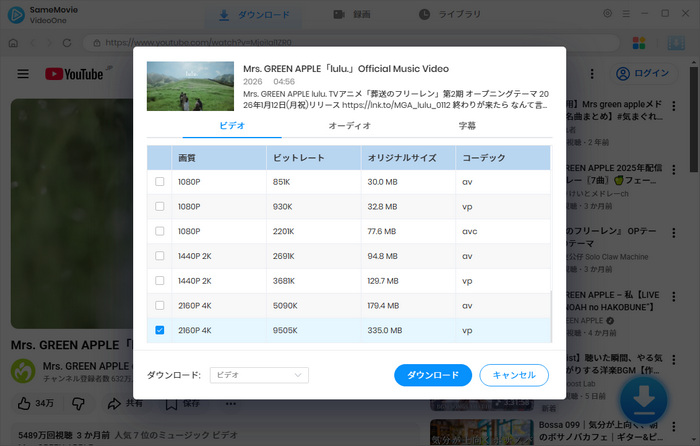The image size is (700, 446).
Task: Open options for the NOAH no HAKOBUNE video
Action: pos(674,296)
